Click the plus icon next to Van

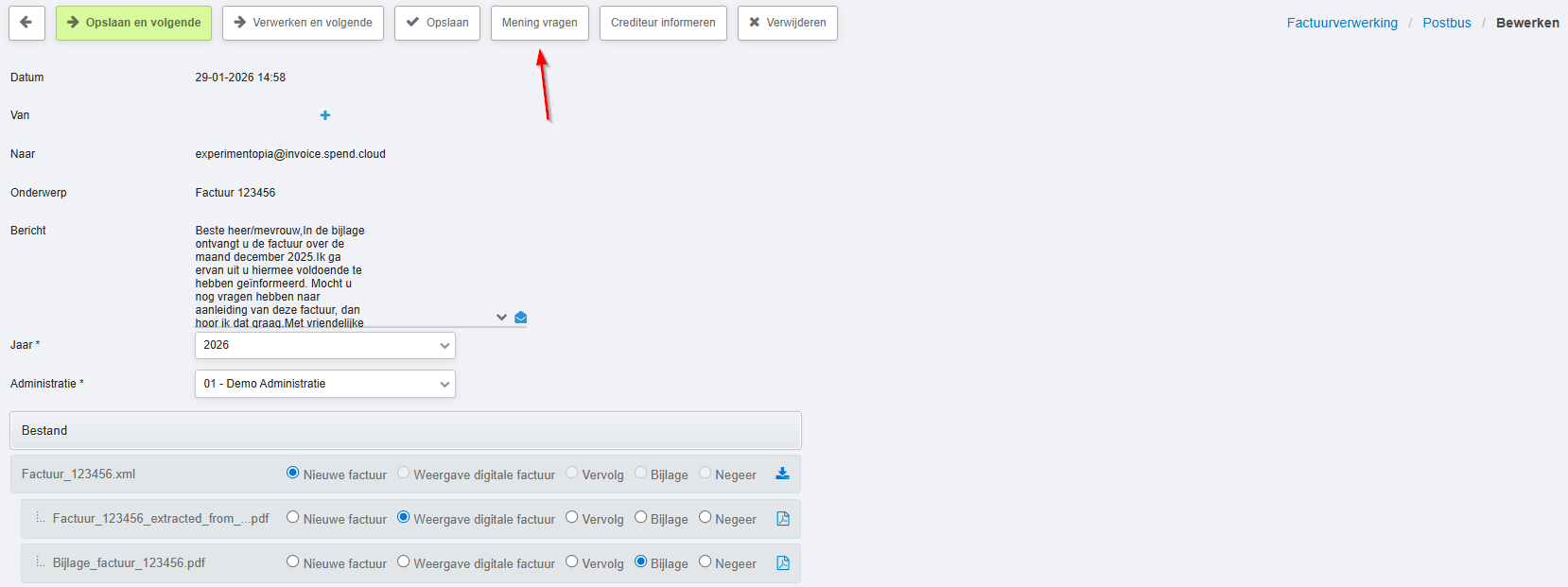coord(325,115)
